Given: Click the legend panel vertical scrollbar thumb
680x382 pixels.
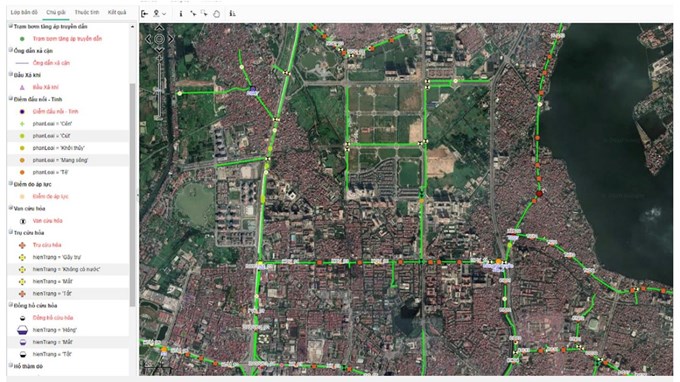Looking at the screenshot, I should [x=133, y=194].
